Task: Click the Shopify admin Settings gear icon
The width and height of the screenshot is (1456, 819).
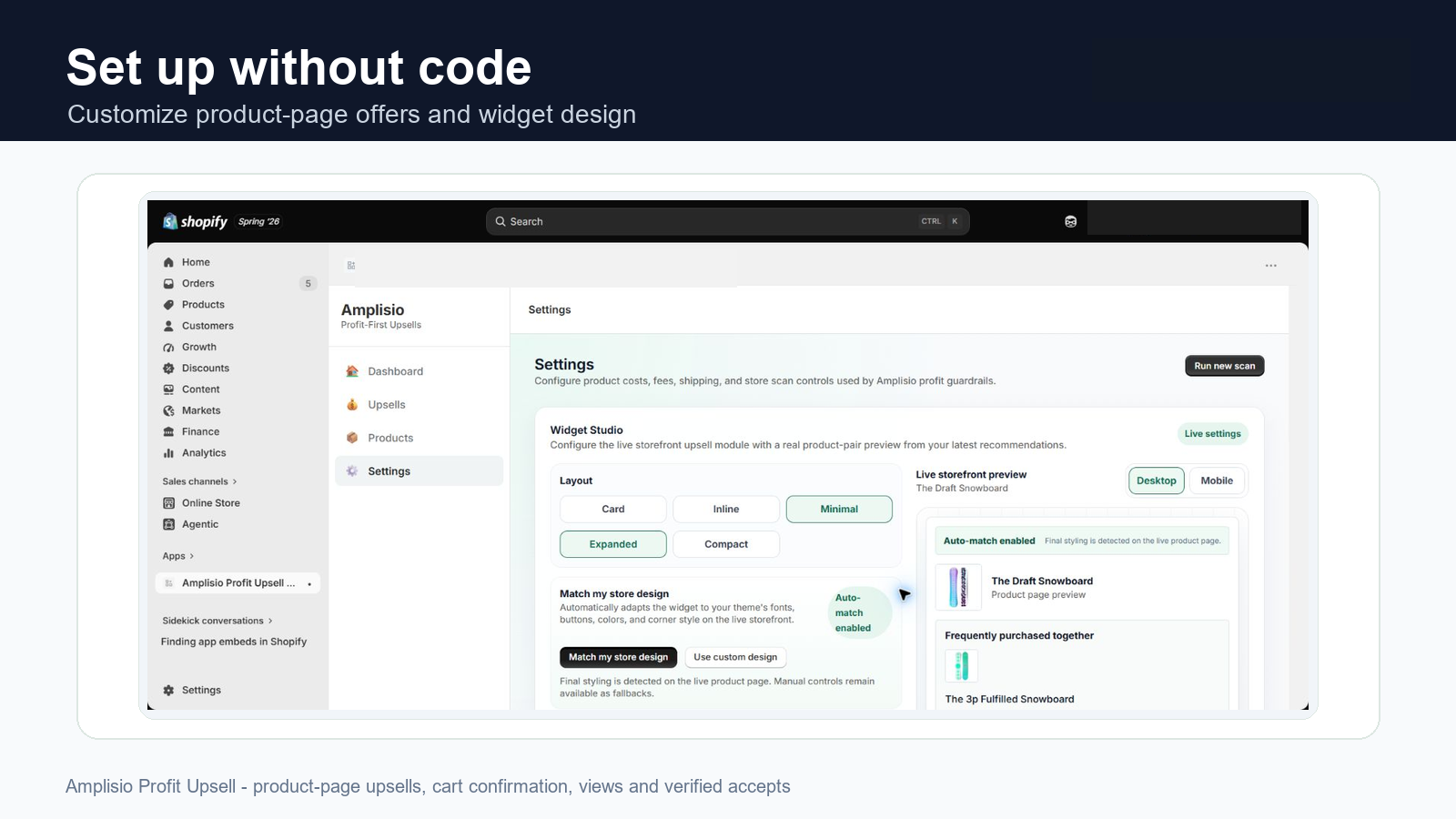Action: 168,690
